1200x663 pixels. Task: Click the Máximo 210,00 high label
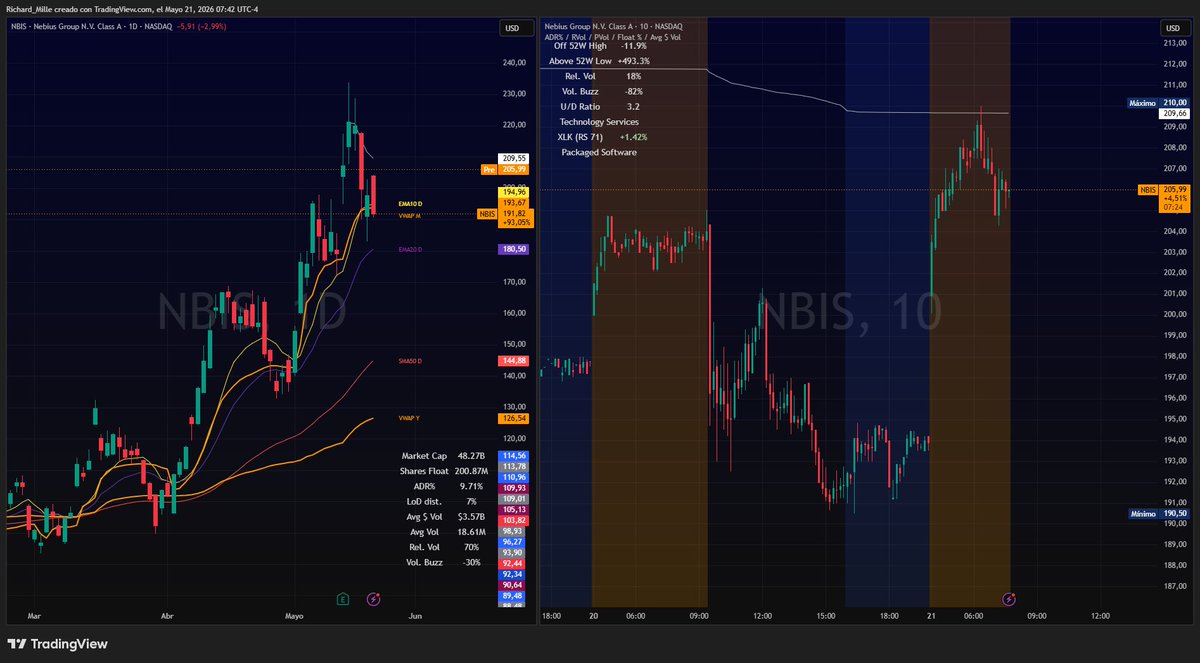(1157, 102)
